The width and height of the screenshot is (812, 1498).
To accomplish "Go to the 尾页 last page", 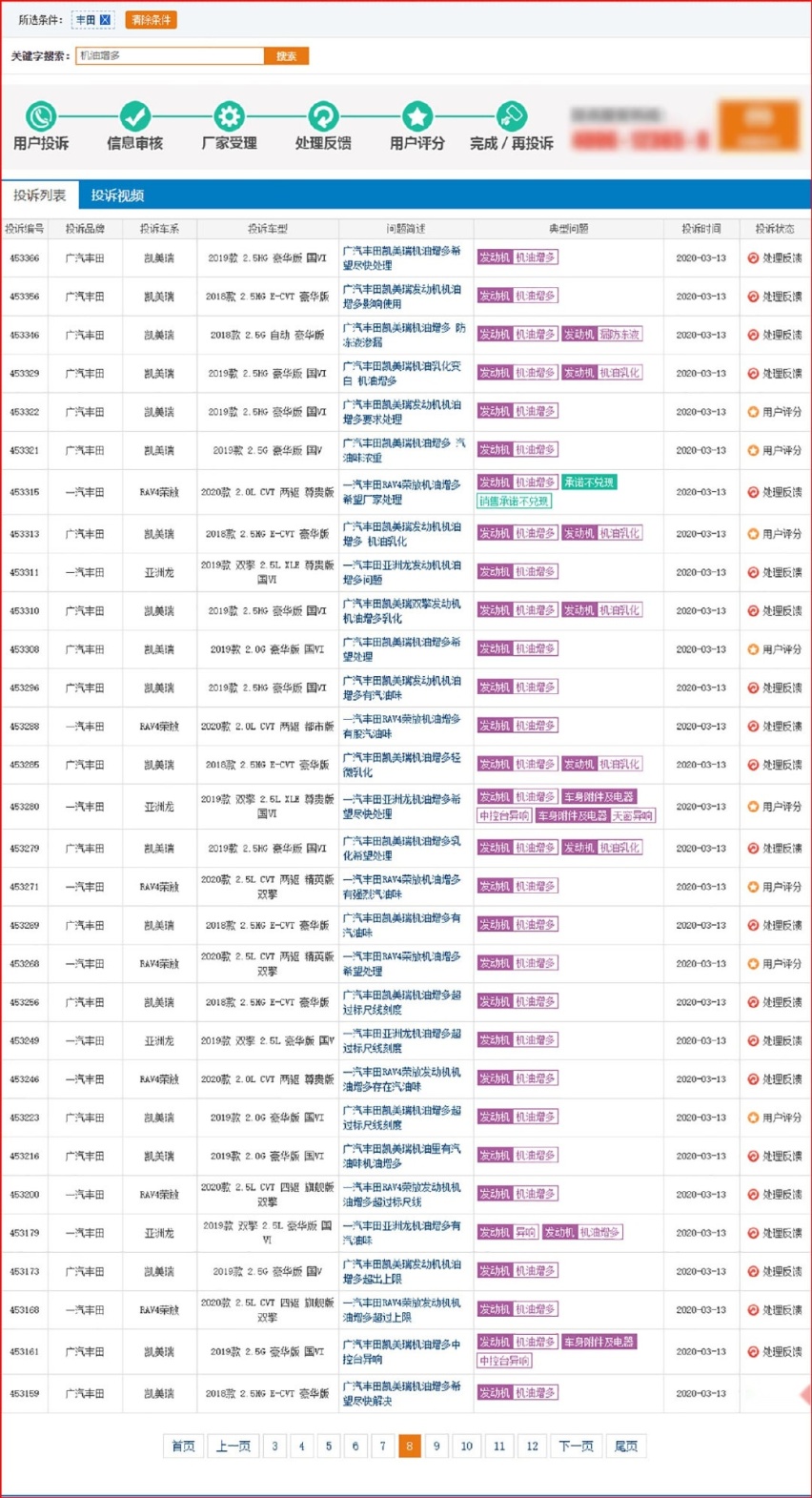I will (x=626, y=1447).
